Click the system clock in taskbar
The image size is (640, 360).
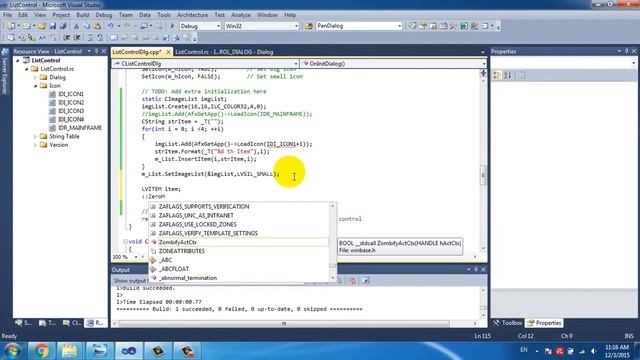click(617, 351)
